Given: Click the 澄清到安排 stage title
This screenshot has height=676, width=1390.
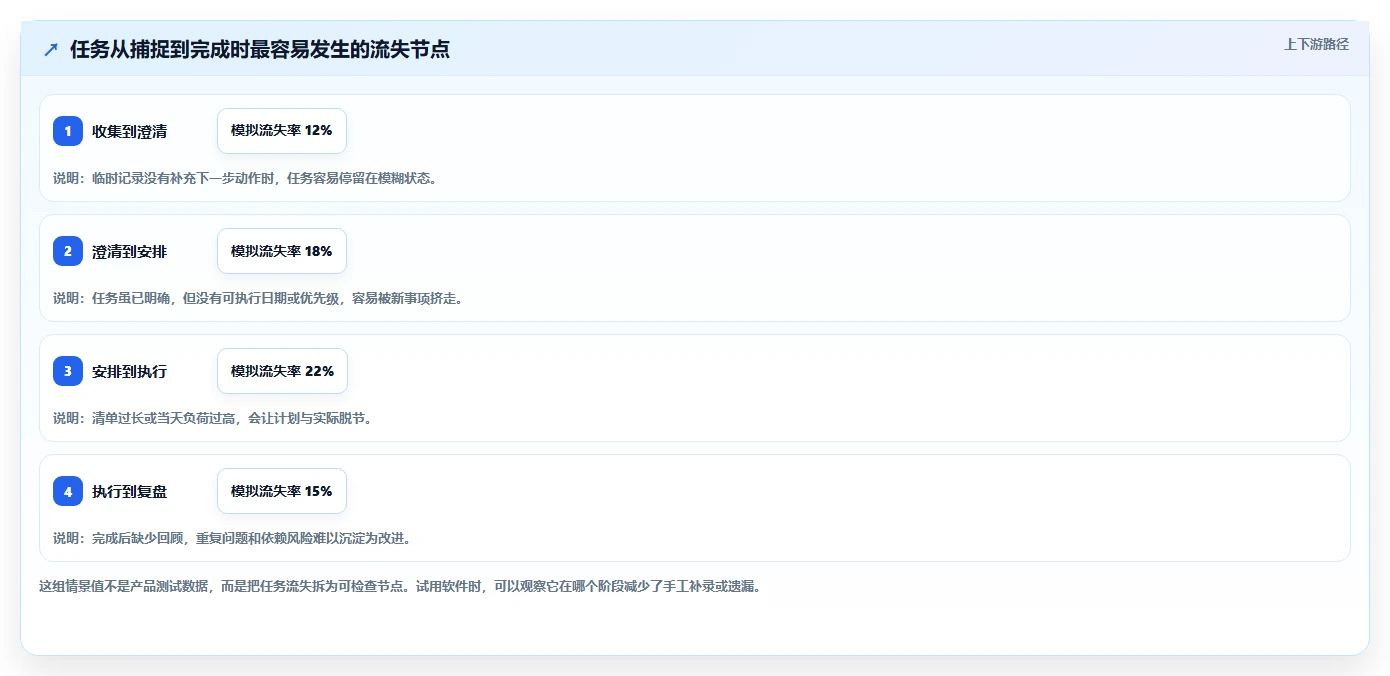Looking at the screenshot, I should 129,251.
